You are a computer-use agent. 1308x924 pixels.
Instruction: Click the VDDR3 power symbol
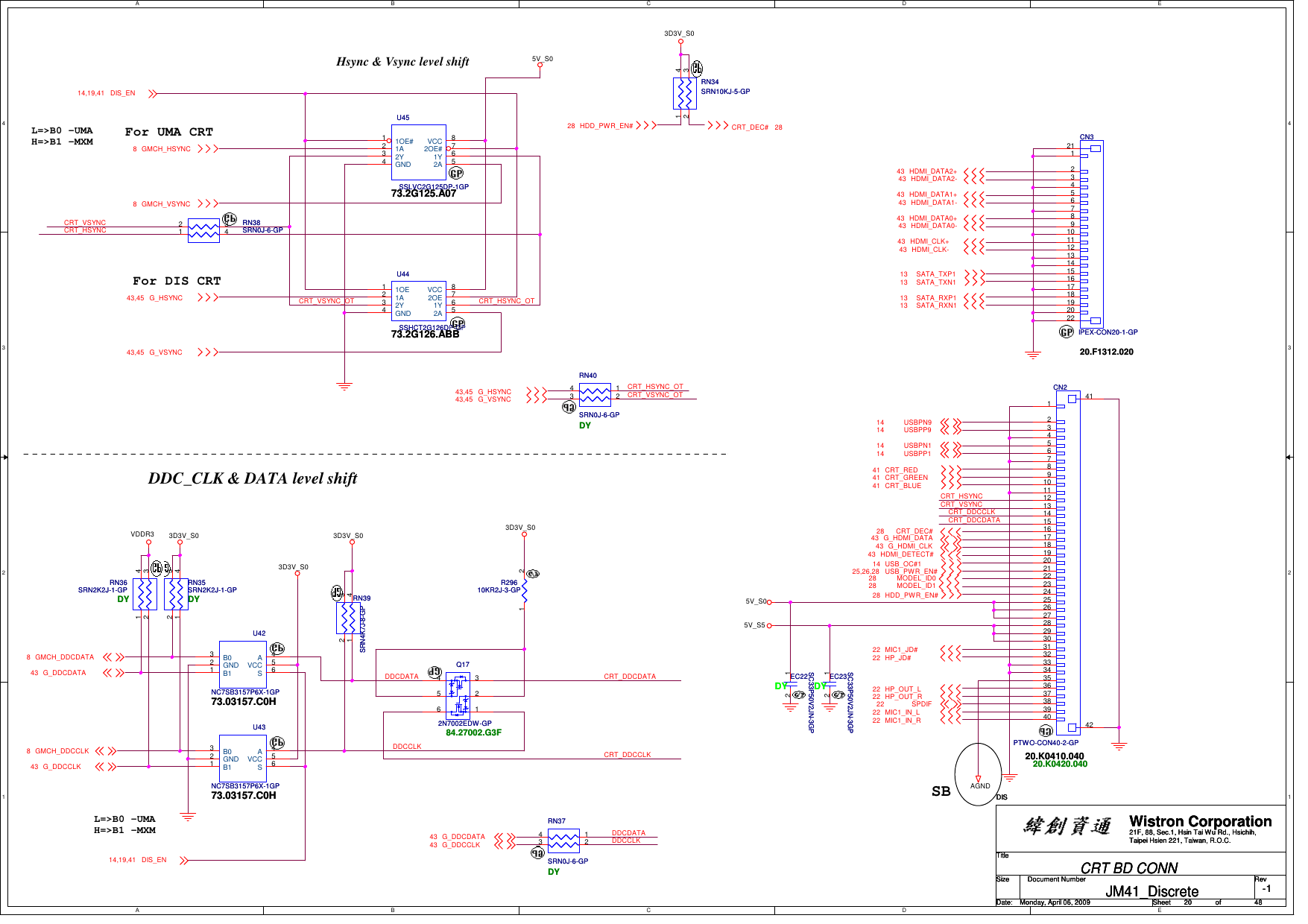(149, 542)
